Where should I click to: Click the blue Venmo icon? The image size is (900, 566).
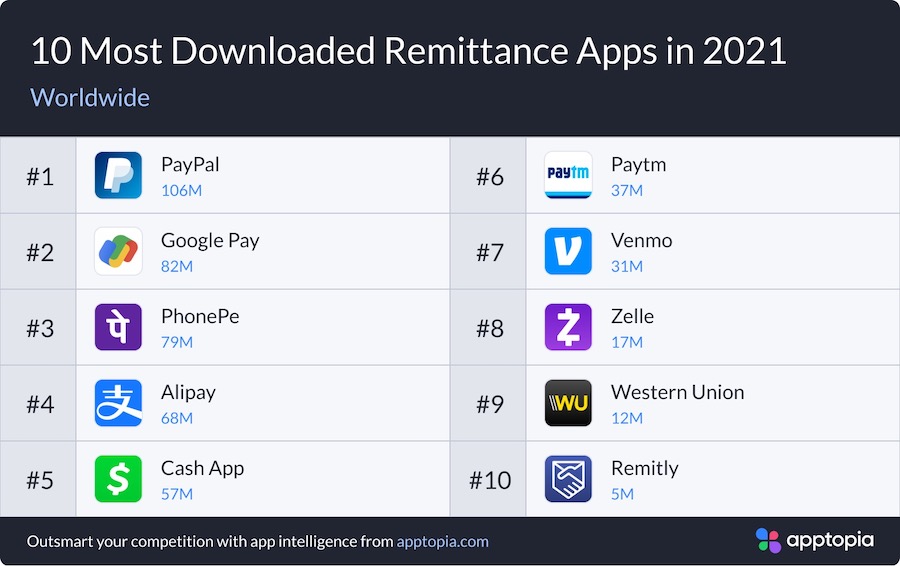(x=568, y=251)
